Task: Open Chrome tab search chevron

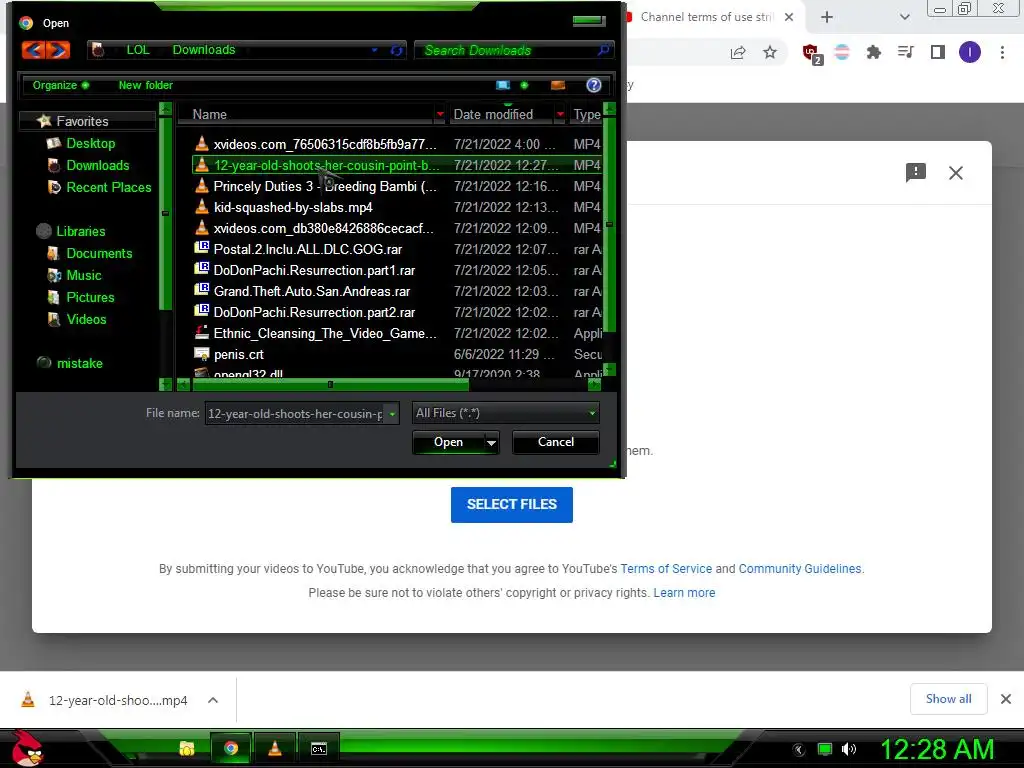Action: click(x=904, y=17)
